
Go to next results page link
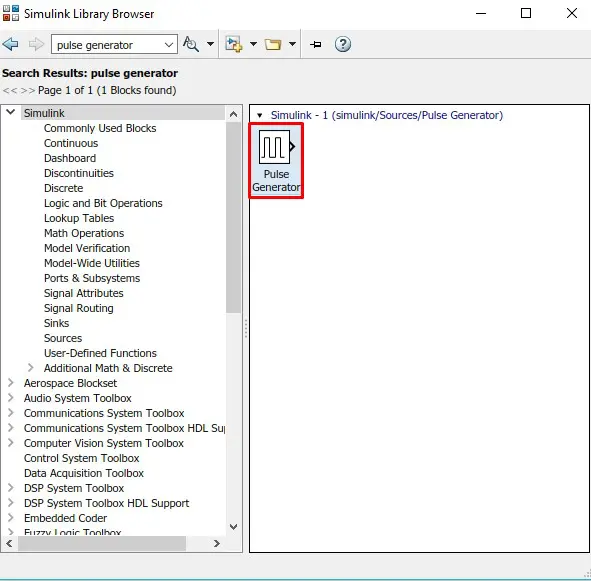(x=28, y=90)
